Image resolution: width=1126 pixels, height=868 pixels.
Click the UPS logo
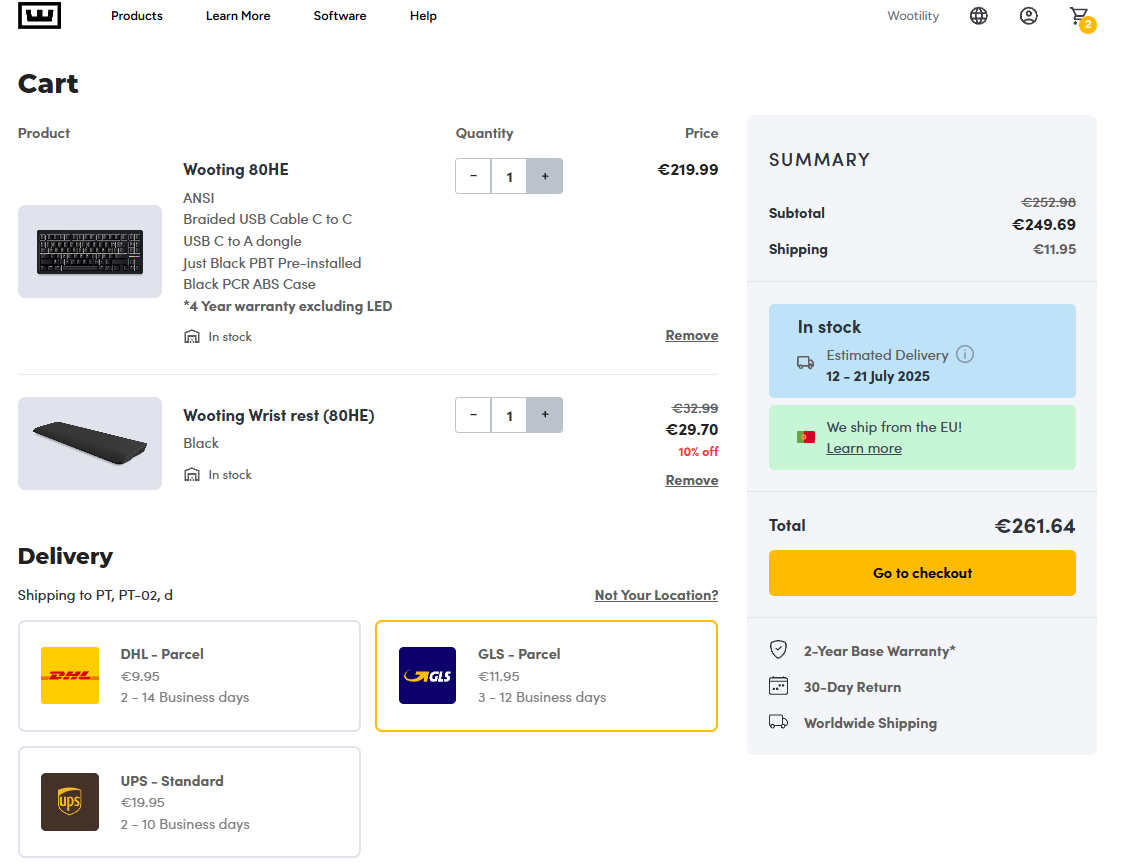click(70, 802)
